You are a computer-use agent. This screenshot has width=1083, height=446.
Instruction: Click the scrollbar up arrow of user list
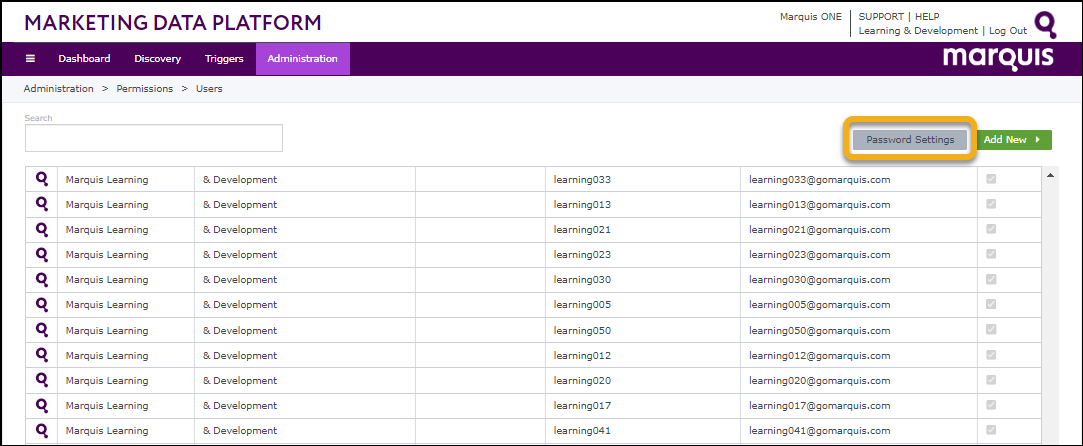pyautogui.click(x=1050, y=176)
